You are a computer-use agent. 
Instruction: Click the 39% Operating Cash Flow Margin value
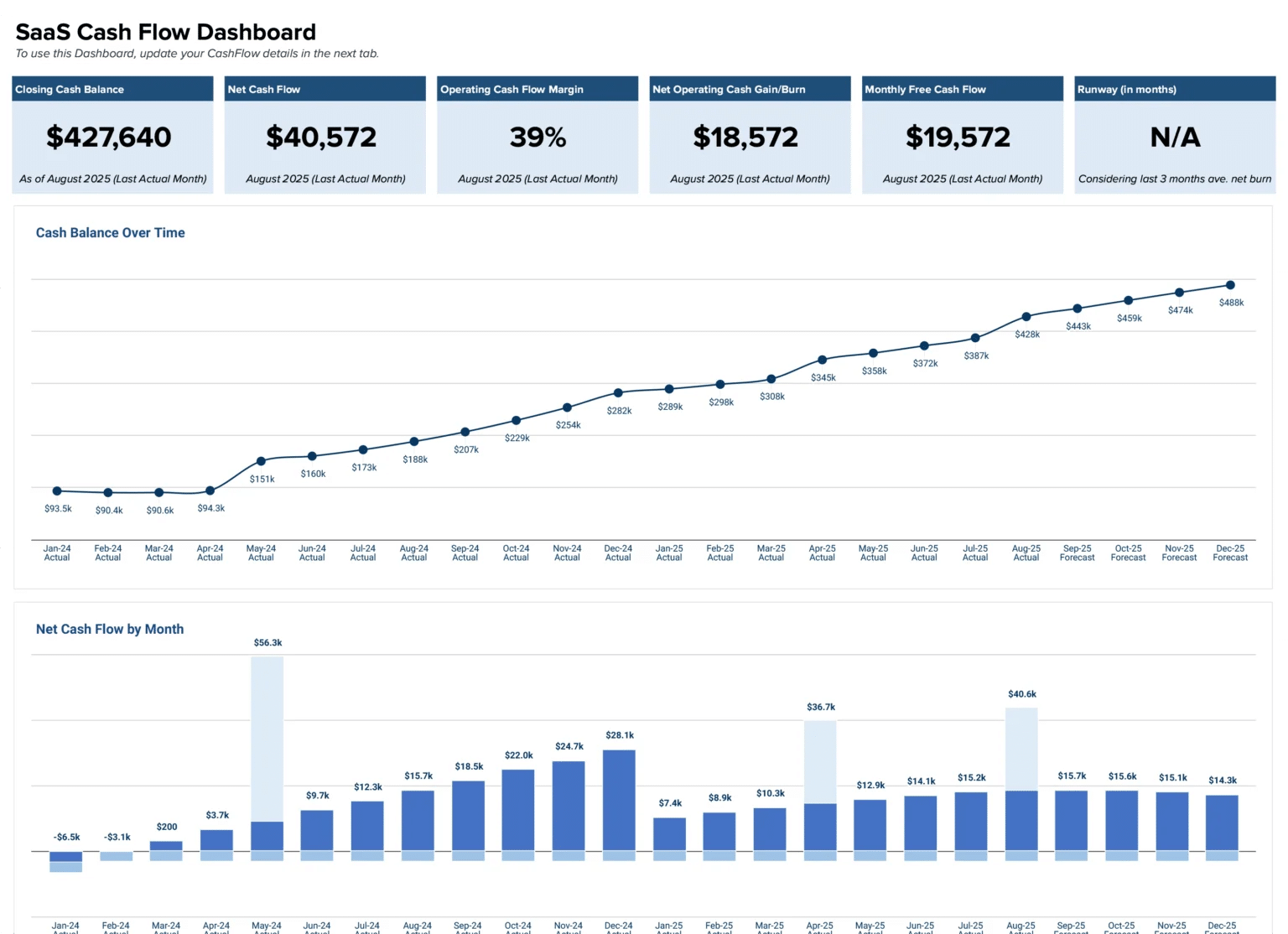pyautogui.click(x=538, y=137)
